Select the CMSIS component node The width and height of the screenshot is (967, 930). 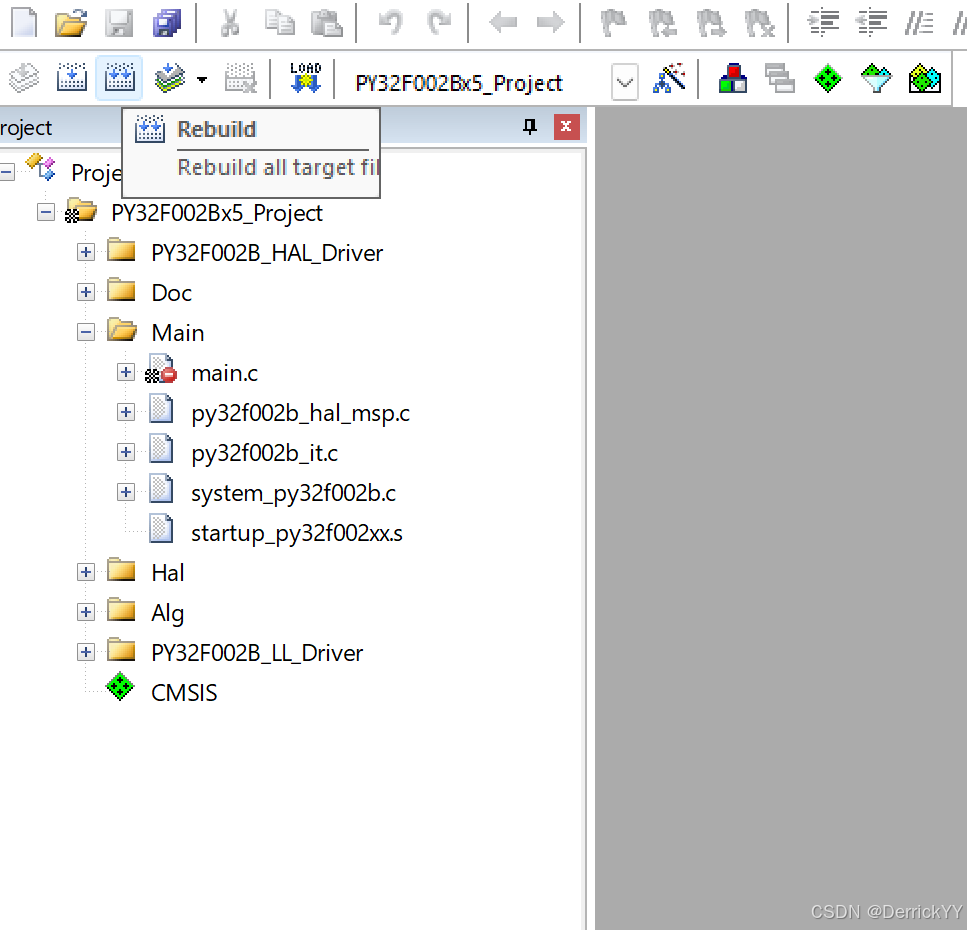click(x=184, y=693)
